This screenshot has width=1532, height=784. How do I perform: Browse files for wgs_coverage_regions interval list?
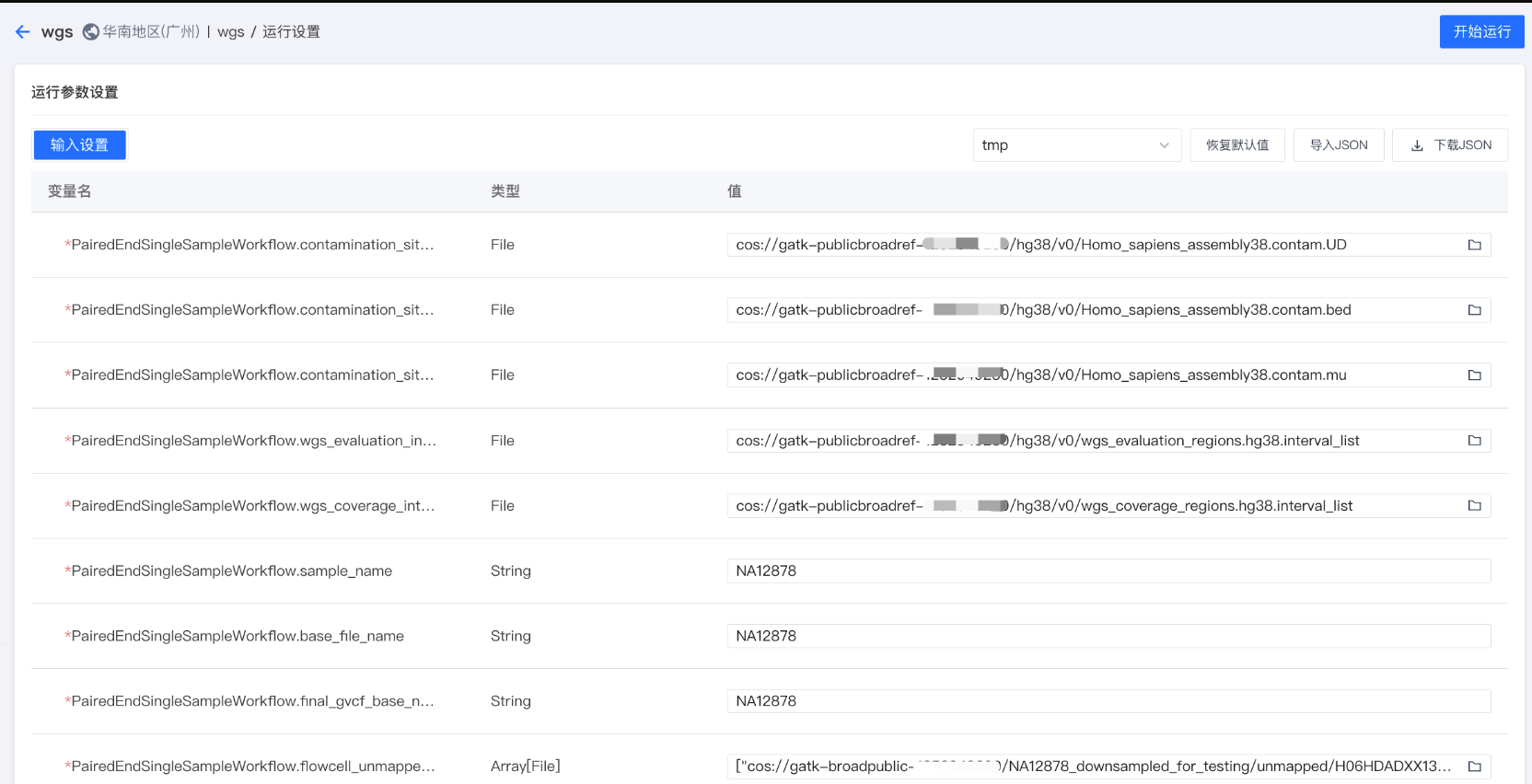pos(1474,506)
